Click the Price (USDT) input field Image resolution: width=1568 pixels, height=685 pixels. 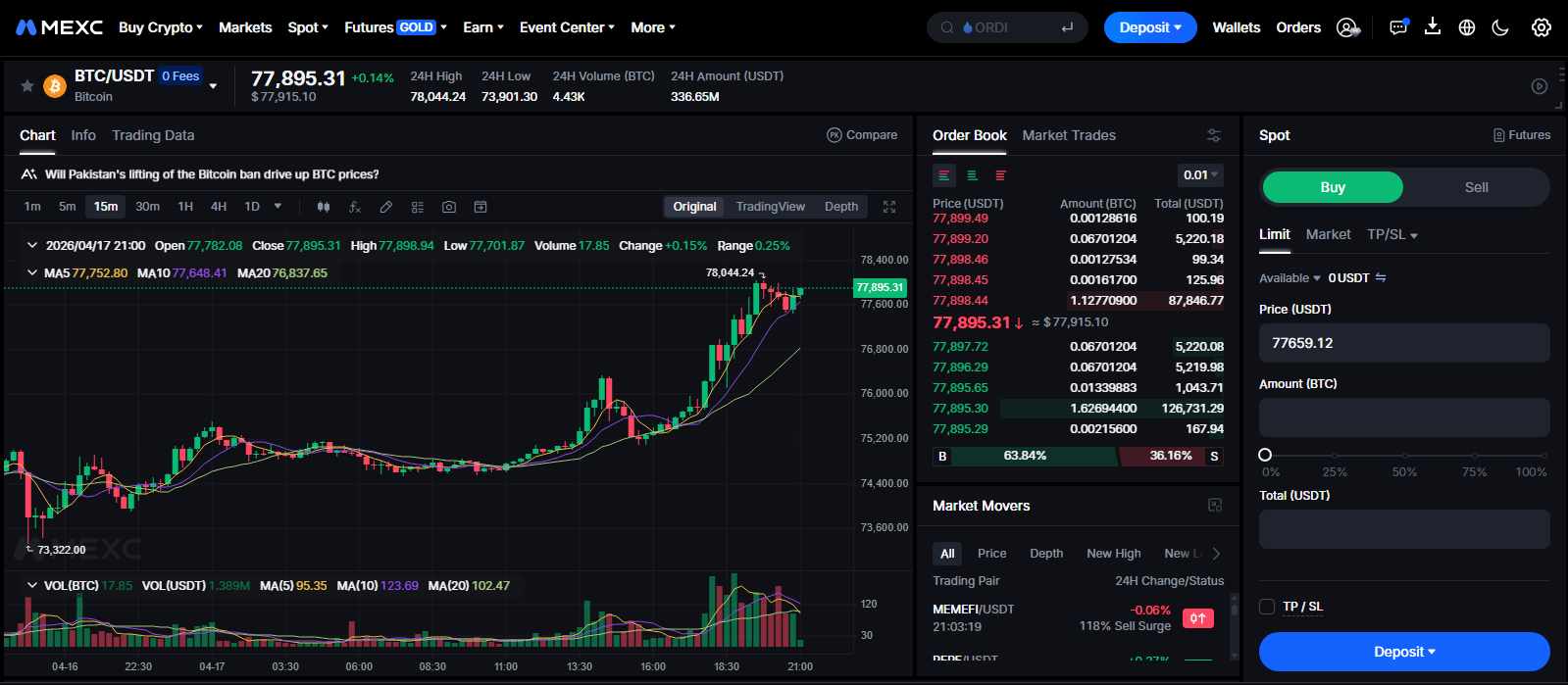pos(1404,343)
